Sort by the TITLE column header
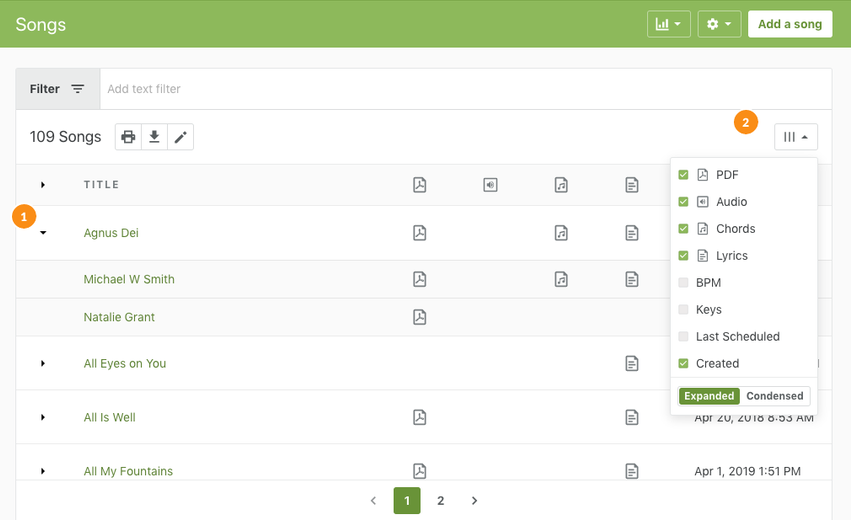851x520 pixels. (101, 185)
